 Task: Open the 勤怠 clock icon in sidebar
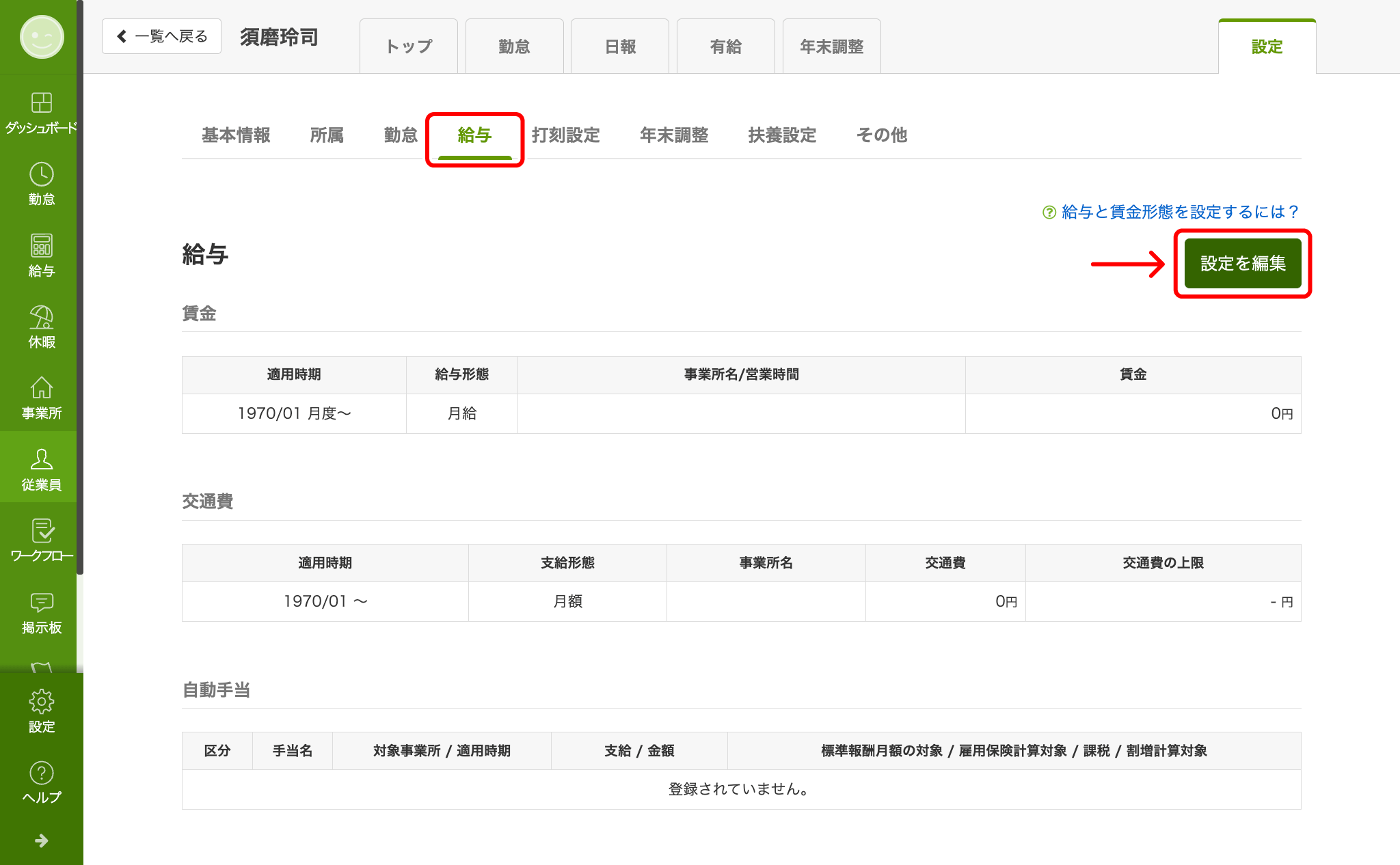coord(41,175)
